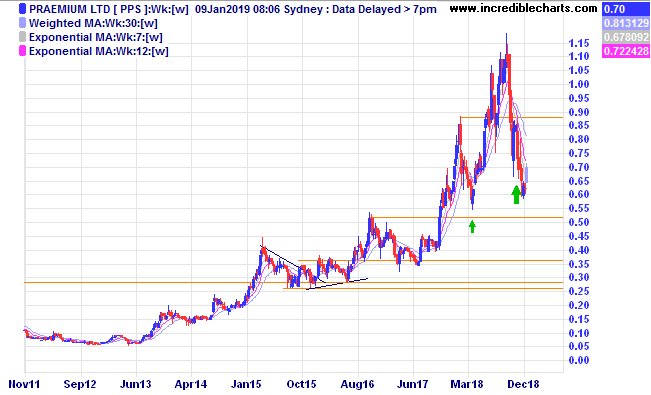
Task: Click the 0.45 price axis label
Action: [x=579, y=236]
